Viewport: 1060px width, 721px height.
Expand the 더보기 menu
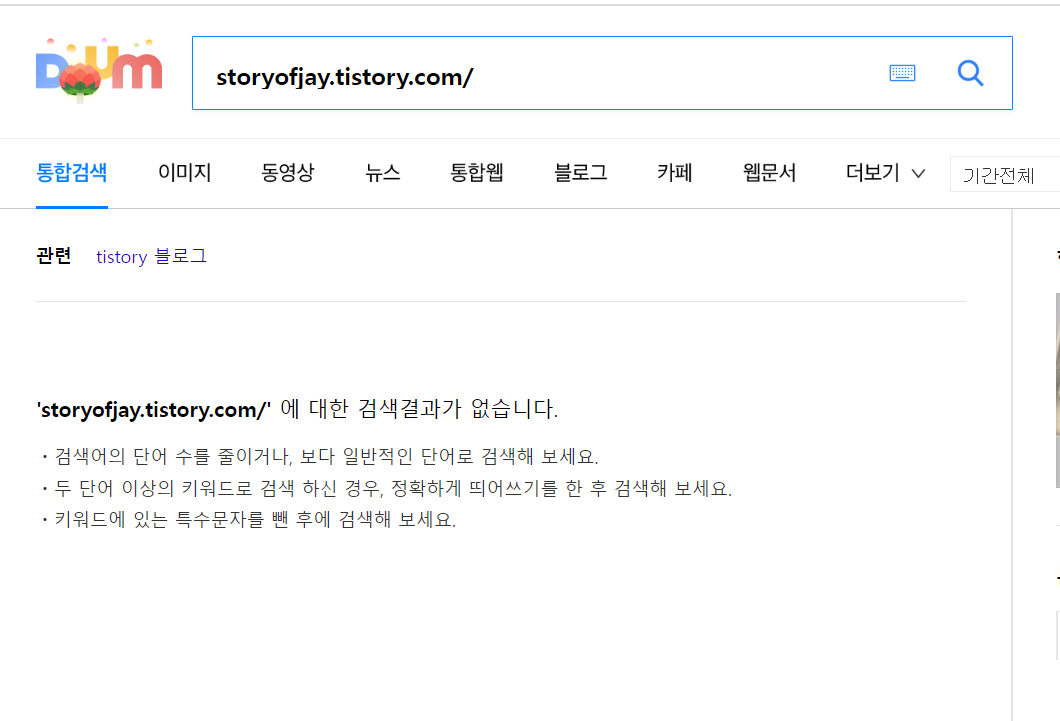(885, 173)
